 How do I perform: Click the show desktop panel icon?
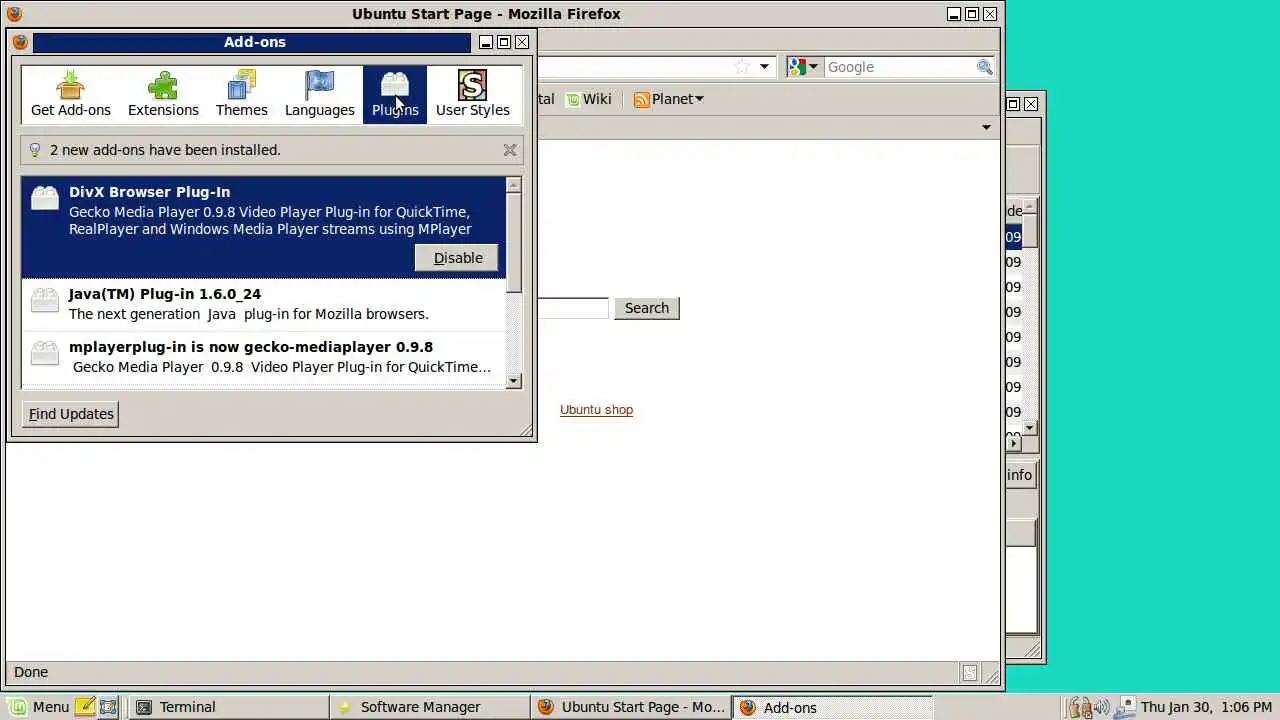108,707
